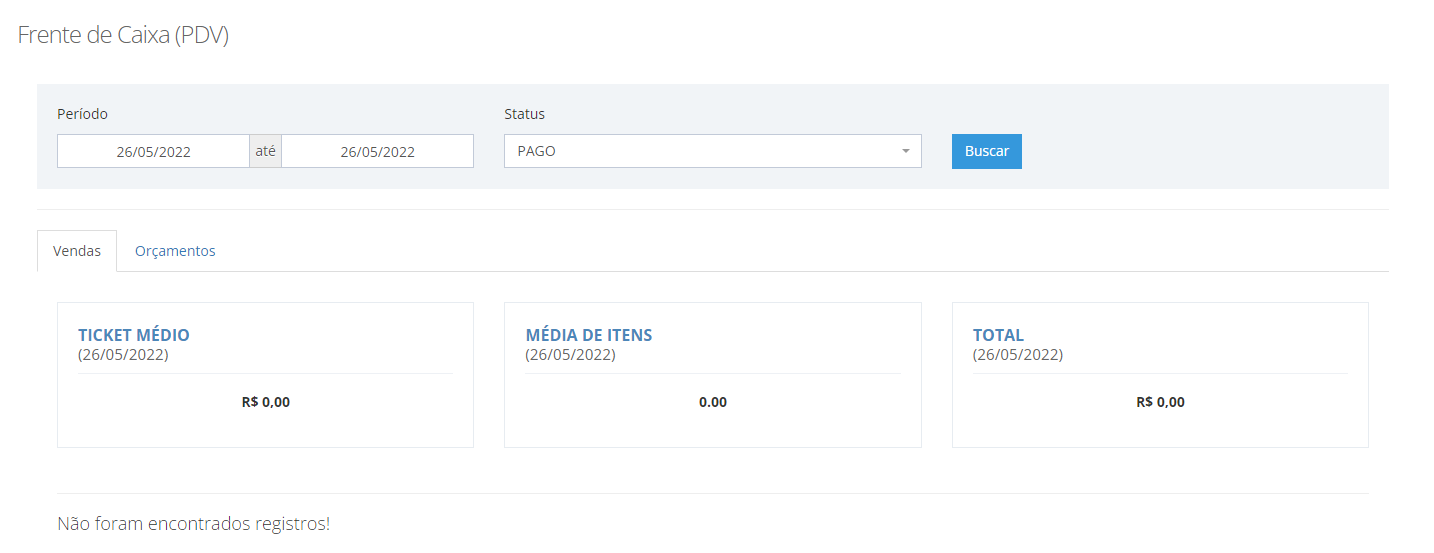Viewport: 1434px width, 553px height.
Task: Expand the Status dropdown arrow
Action: [x=905, y=151]
